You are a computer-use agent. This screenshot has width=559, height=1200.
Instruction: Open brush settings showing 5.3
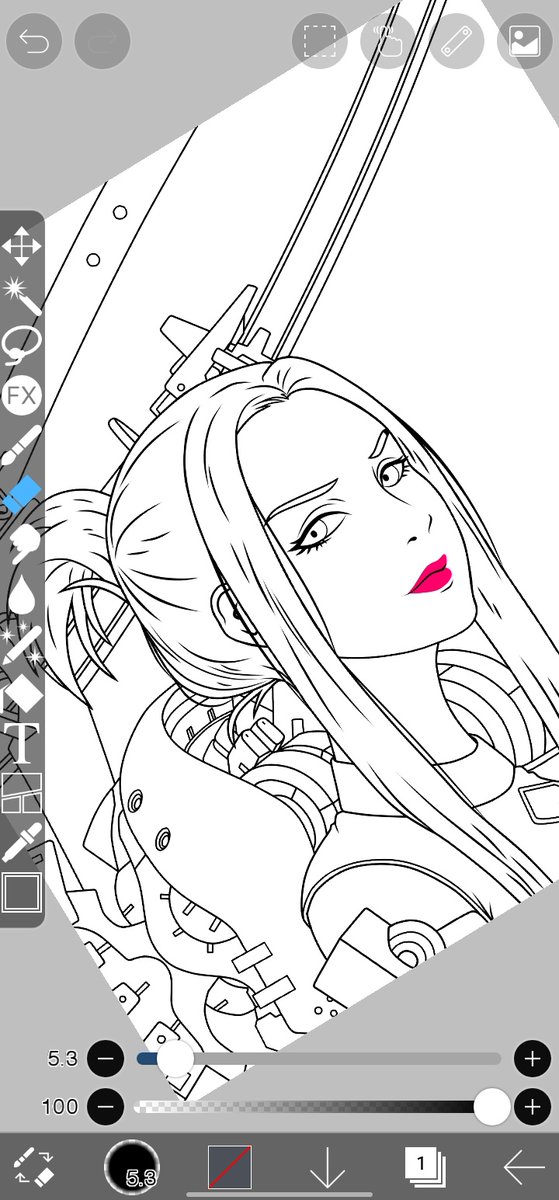133,1166
